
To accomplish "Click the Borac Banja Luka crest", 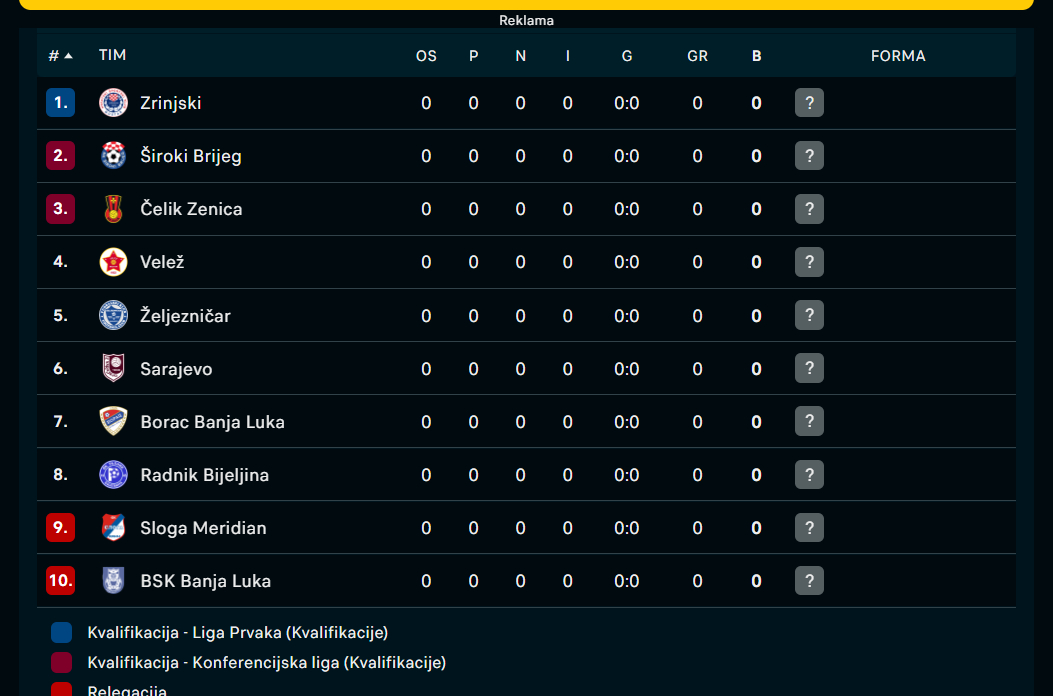I will click(x=113, y=421).
